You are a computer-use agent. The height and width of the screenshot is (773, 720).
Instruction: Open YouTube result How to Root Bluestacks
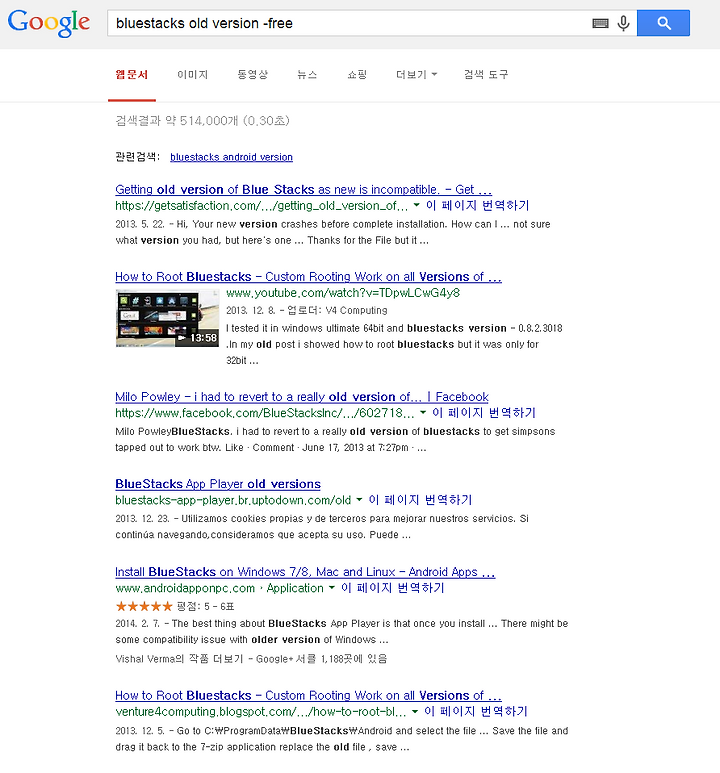pos(308,277)
